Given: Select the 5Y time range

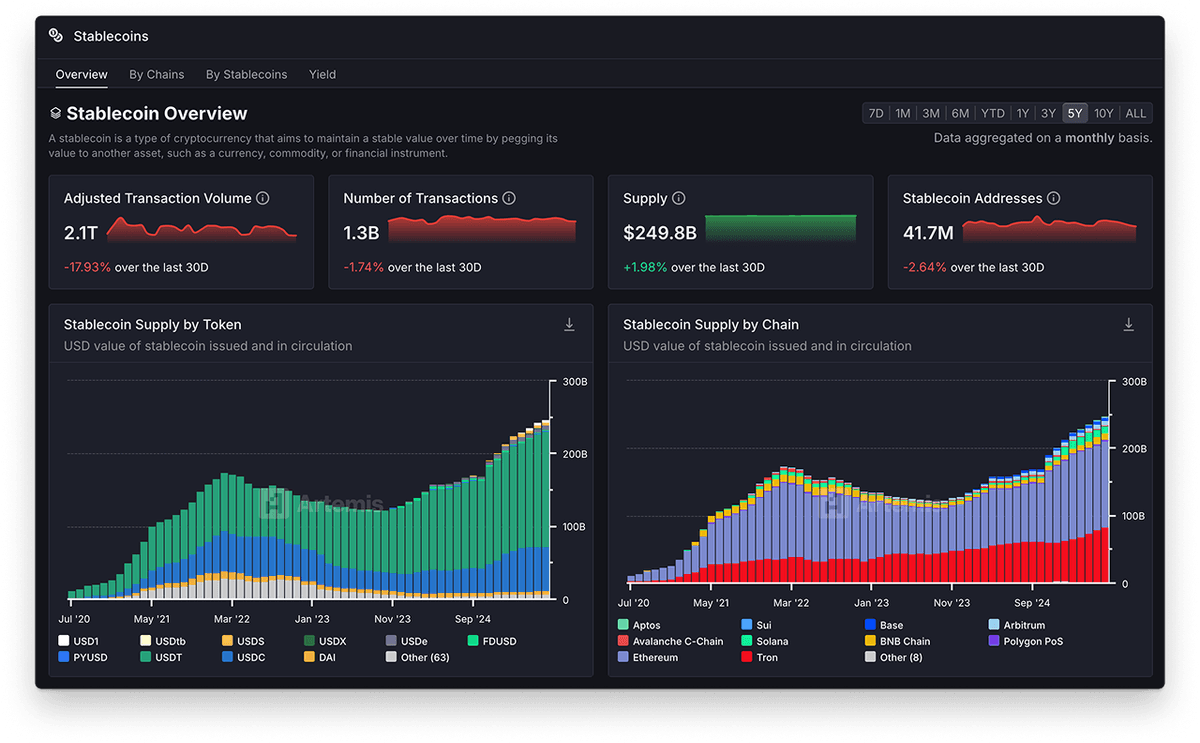Looking at the screenshot, I should click(1075, 113).
